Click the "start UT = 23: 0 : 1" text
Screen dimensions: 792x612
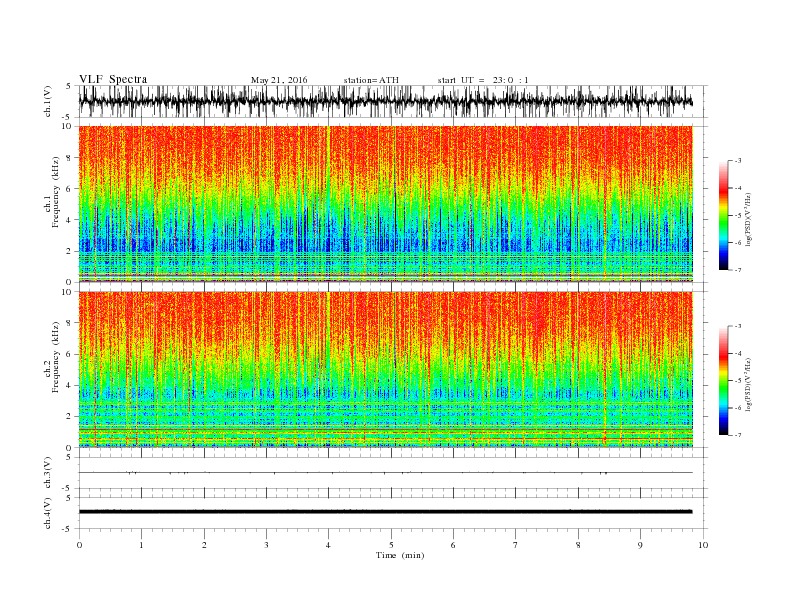tap(483, 80)
